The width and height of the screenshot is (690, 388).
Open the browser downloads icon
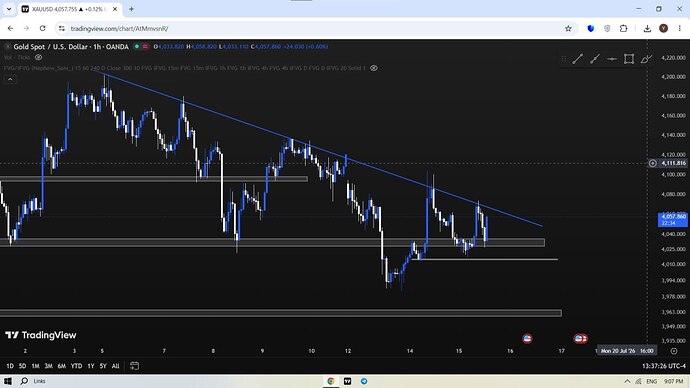coord(647,29)
